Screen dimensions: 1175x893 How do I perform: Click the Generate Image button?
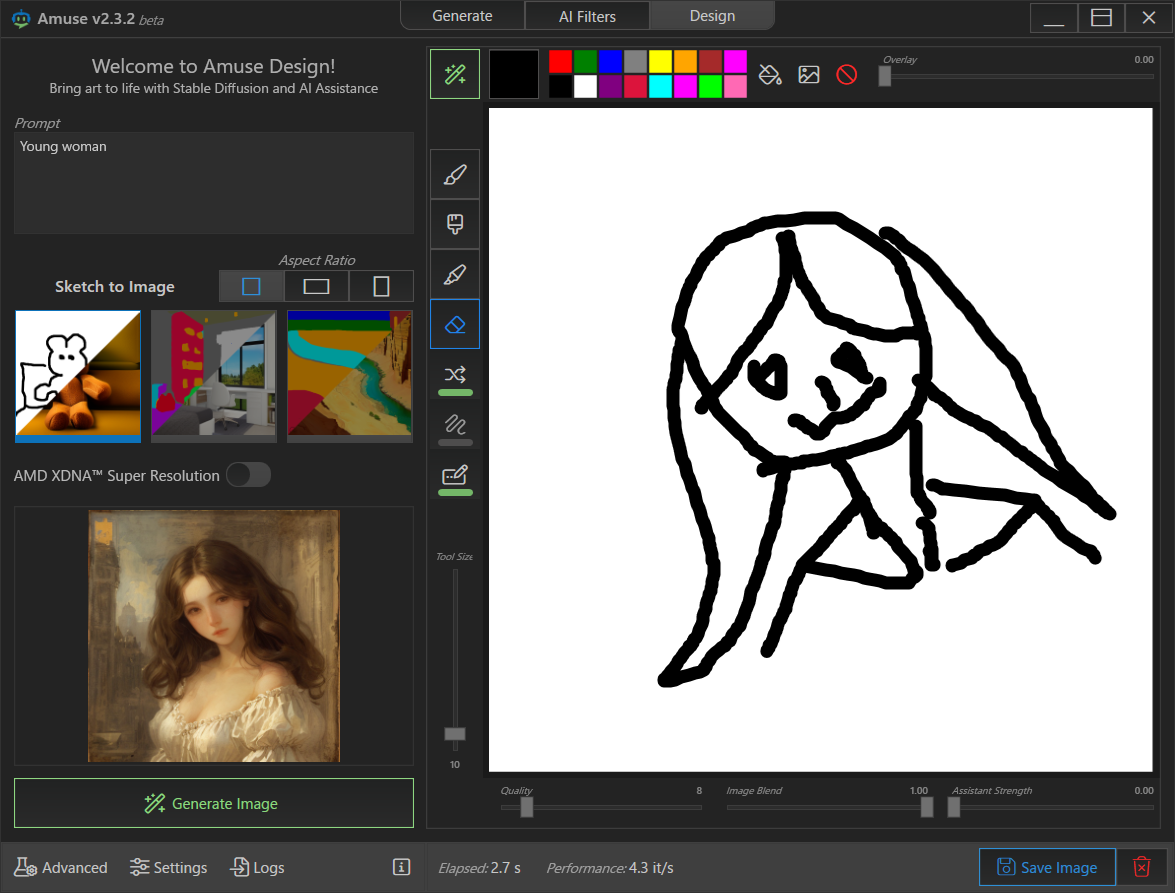coord(214,803)
